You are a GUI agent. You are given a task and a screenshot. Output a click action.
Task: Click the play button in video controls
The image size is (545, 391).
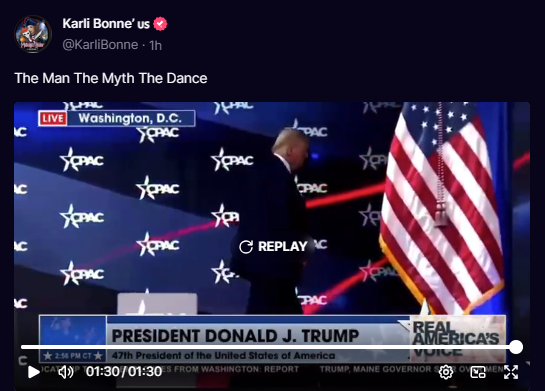pyautogui.click(x=34, y=372)
